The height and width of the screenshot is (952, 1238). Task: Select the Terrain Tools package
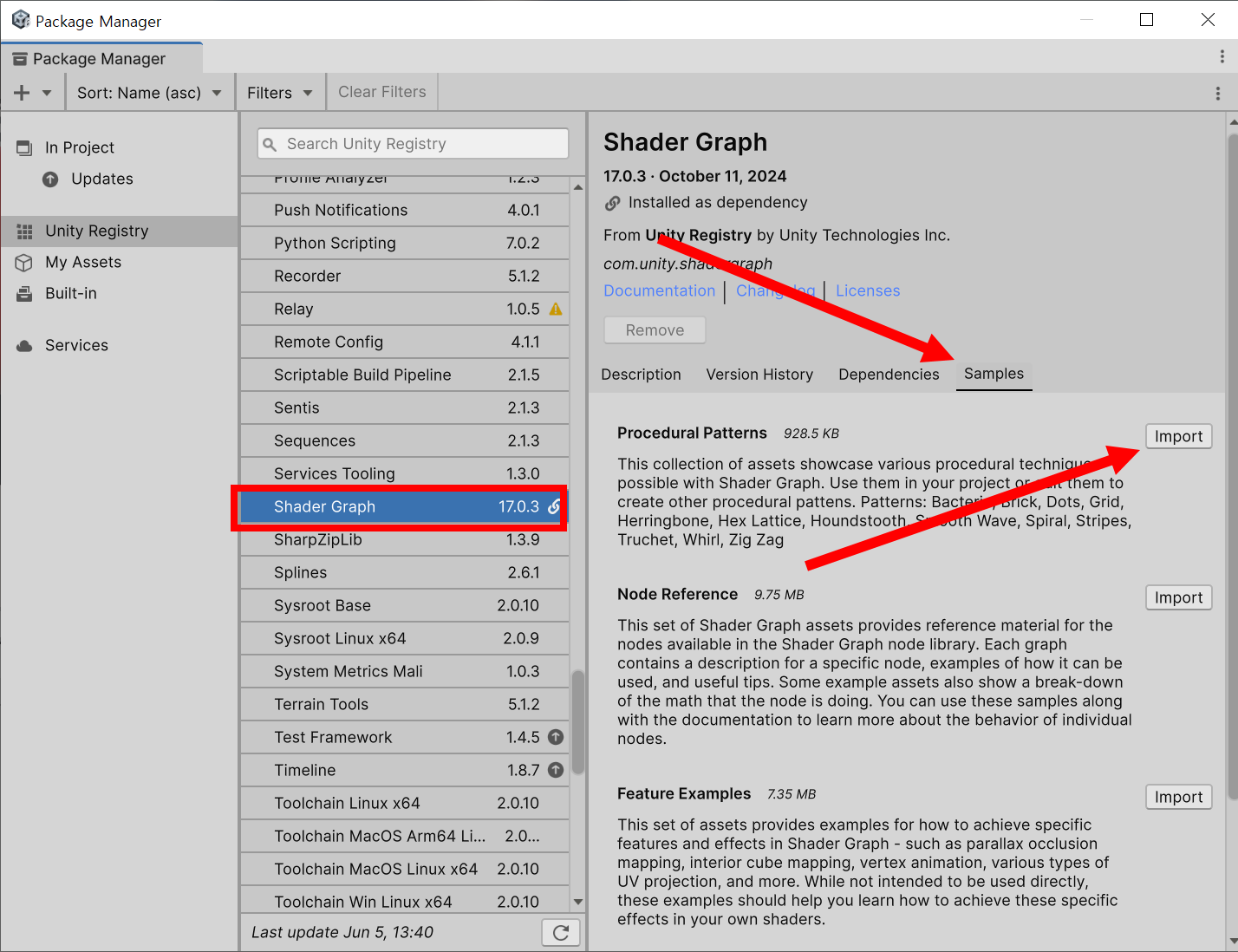404,704
